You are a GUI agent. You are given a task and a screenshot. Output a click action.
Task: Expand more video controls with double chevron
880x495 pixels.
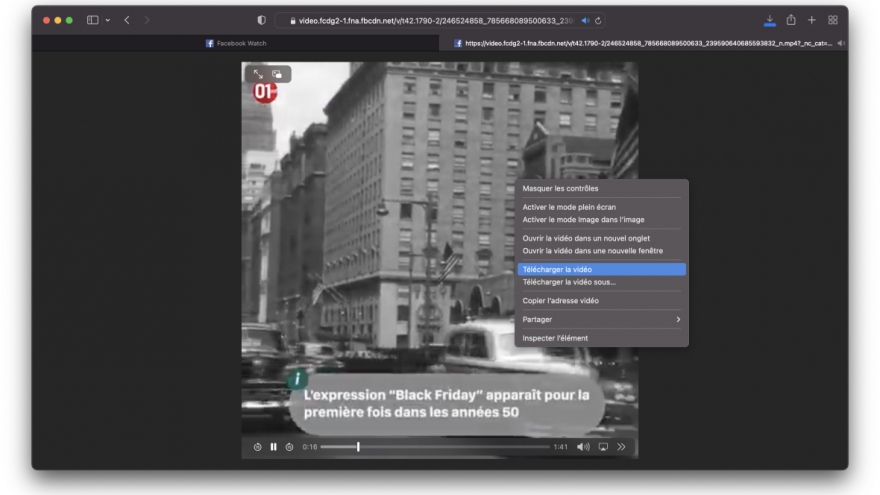pyautogui.click(x=621, y=447)
